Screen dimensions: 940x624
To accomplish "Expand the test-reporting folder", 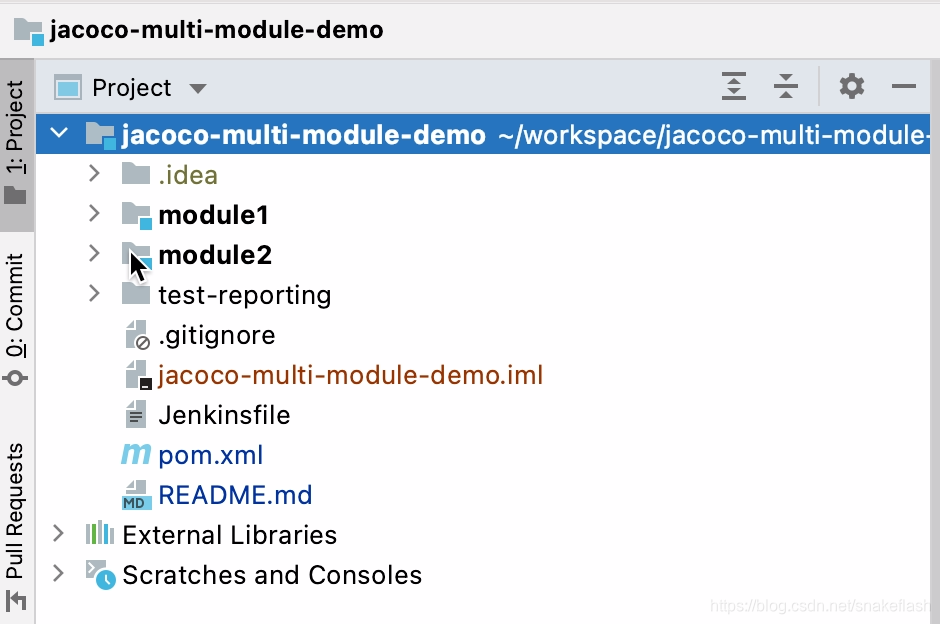I will (x=94, y=294).
